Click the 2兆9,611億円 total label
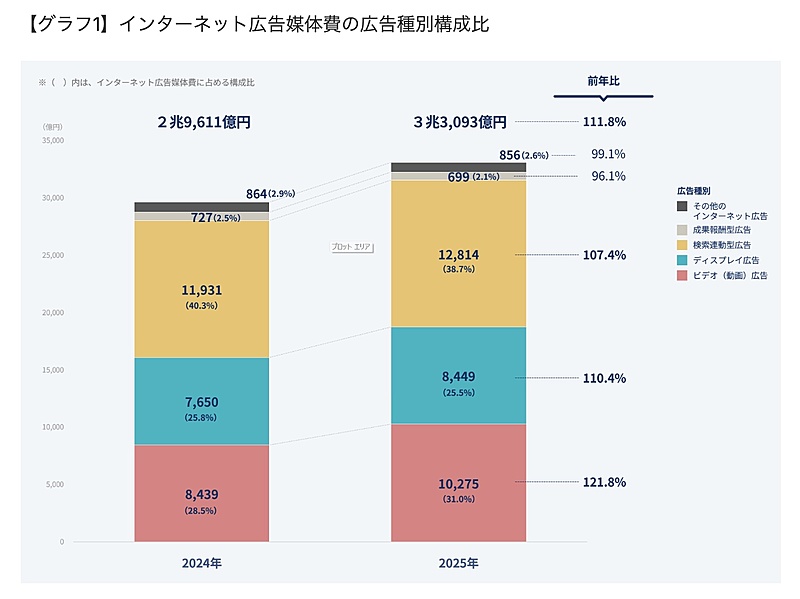The image size is (800, 599). 202,122
